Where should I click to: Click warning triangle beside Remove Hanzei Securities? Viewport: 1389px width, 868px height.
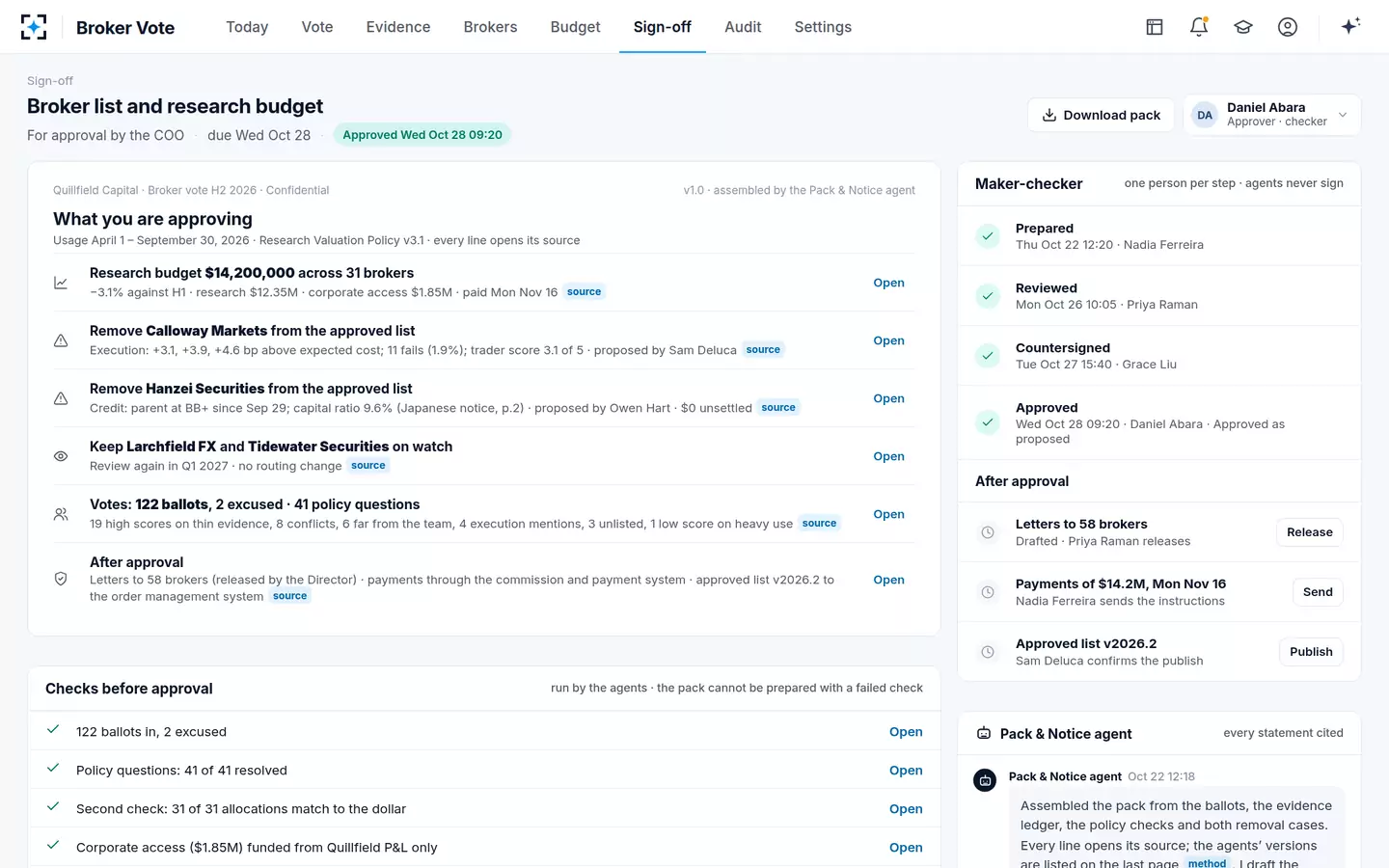[x=61, y=398]
